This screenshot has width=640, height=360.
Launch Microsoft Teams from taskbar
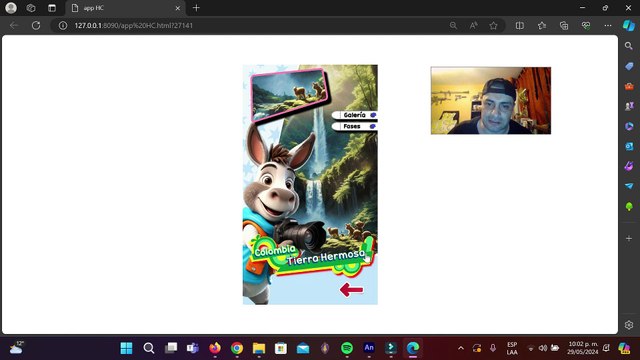[x=193, y=348]
